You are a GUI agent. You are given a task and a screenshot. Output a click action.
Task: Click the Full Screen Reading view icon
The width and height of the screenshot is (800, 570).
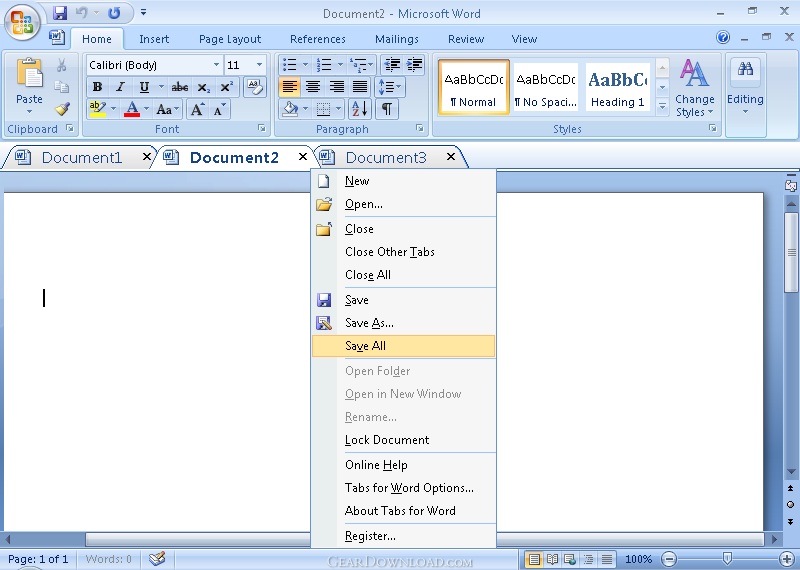552,559
